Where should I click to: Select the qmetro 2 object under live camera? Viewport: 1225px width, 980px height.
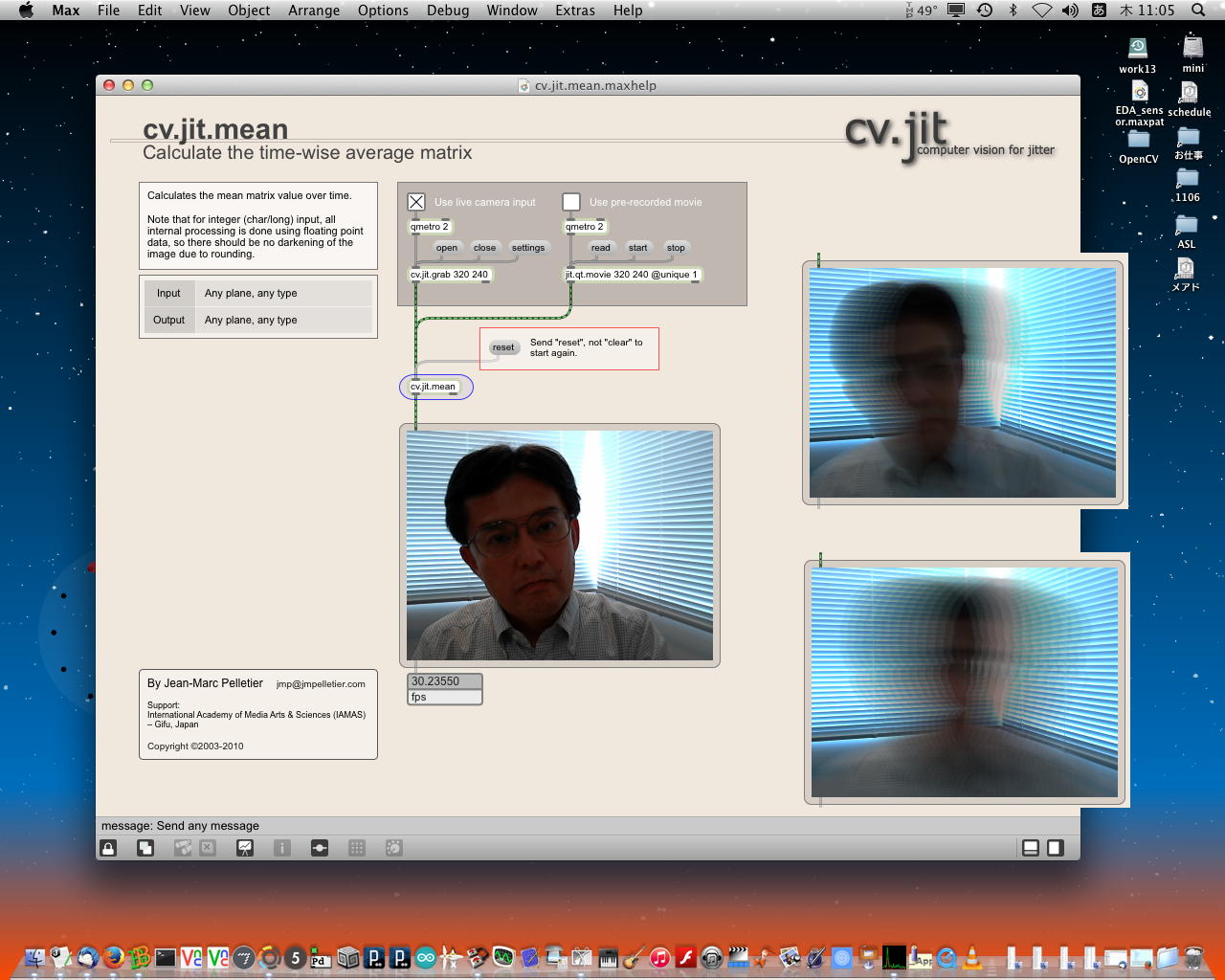(x=430, y=227)
